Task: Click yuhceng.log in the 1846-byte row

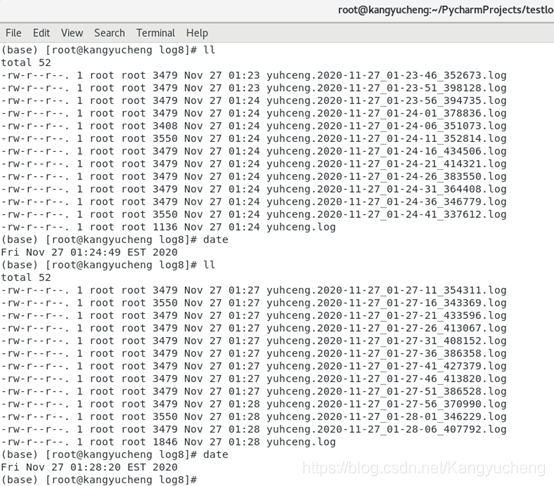Action: [301, 442]
